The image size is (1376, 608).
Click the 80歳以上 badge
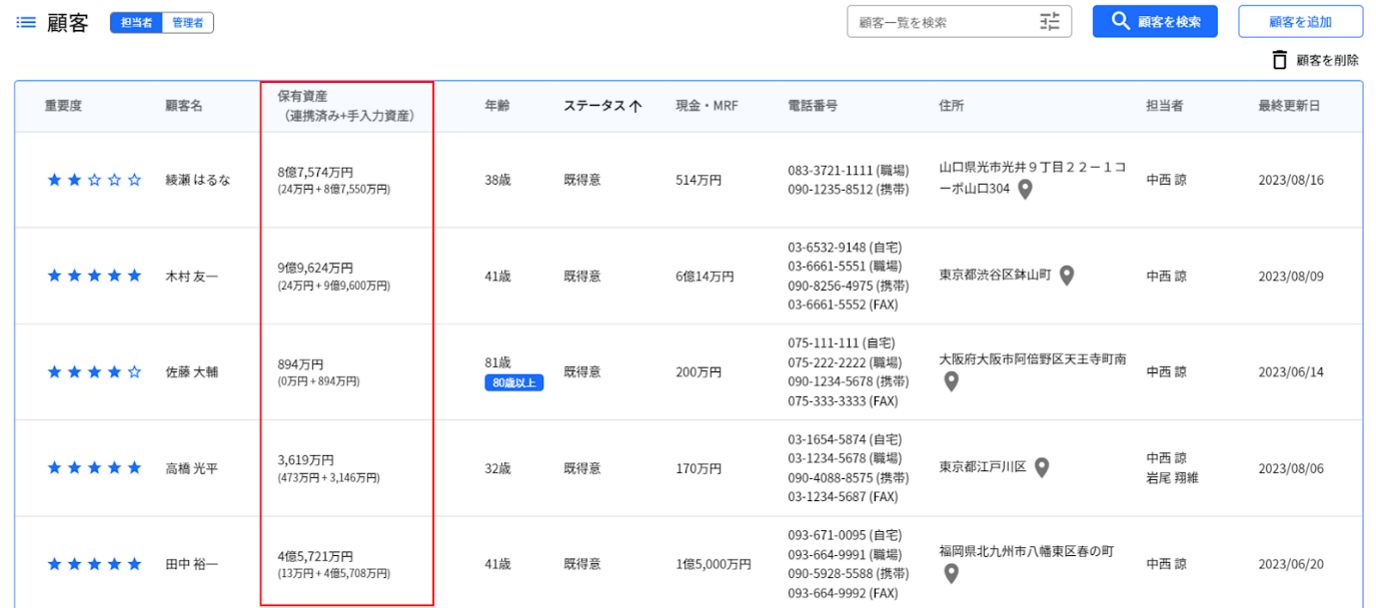514,382
